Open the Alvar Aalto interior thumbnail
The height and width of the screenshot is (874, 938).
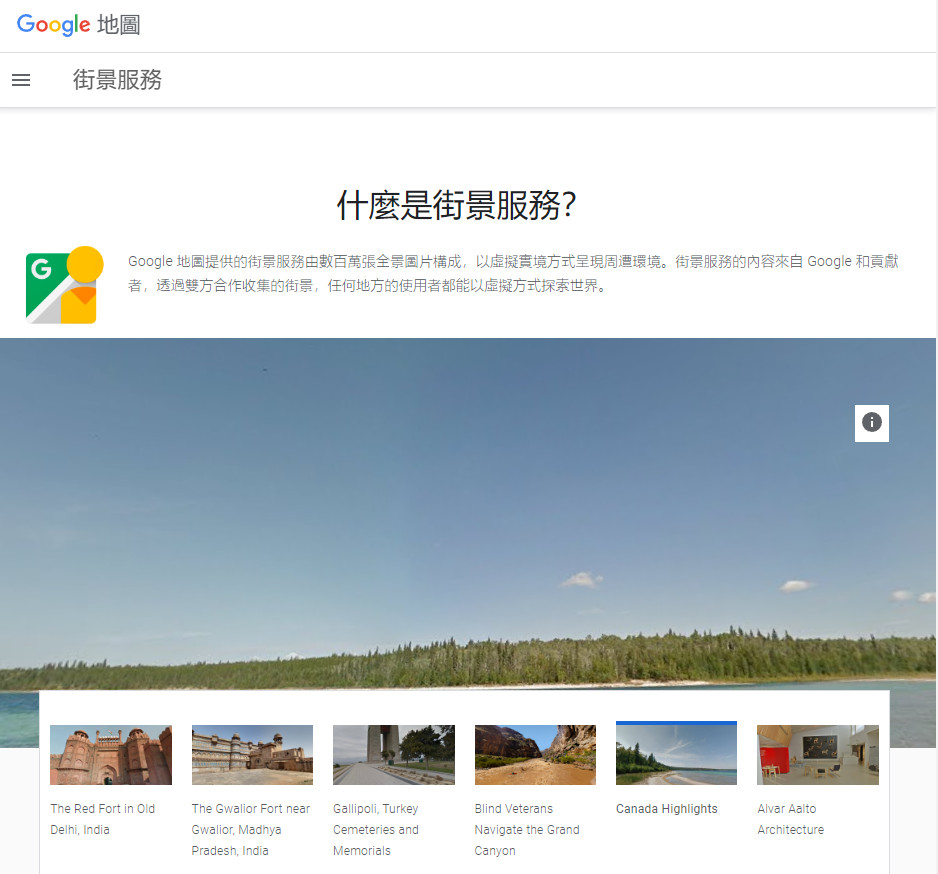click(817, 754)
